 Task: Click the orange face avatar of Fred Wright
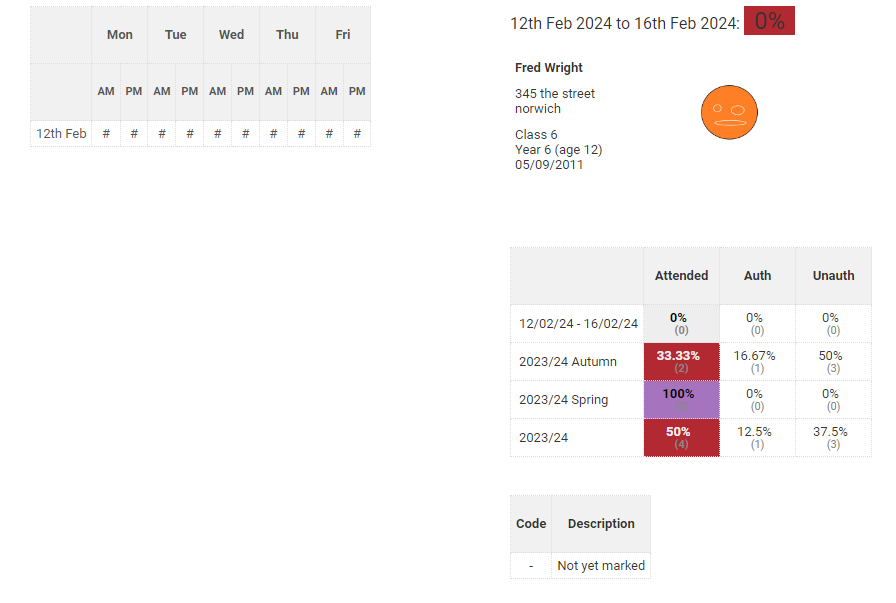(x=729, y=111)
